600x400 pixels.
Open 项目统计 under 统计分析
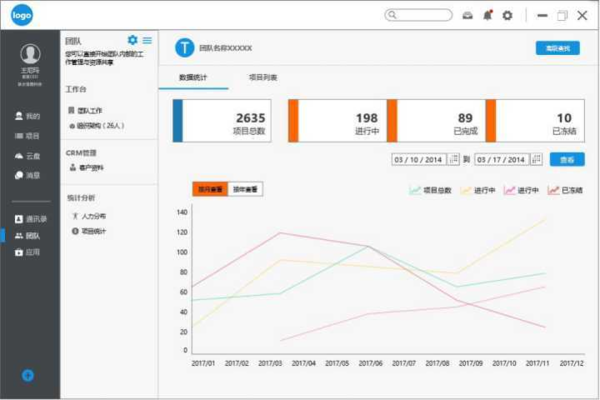click(x=89, y=231)
